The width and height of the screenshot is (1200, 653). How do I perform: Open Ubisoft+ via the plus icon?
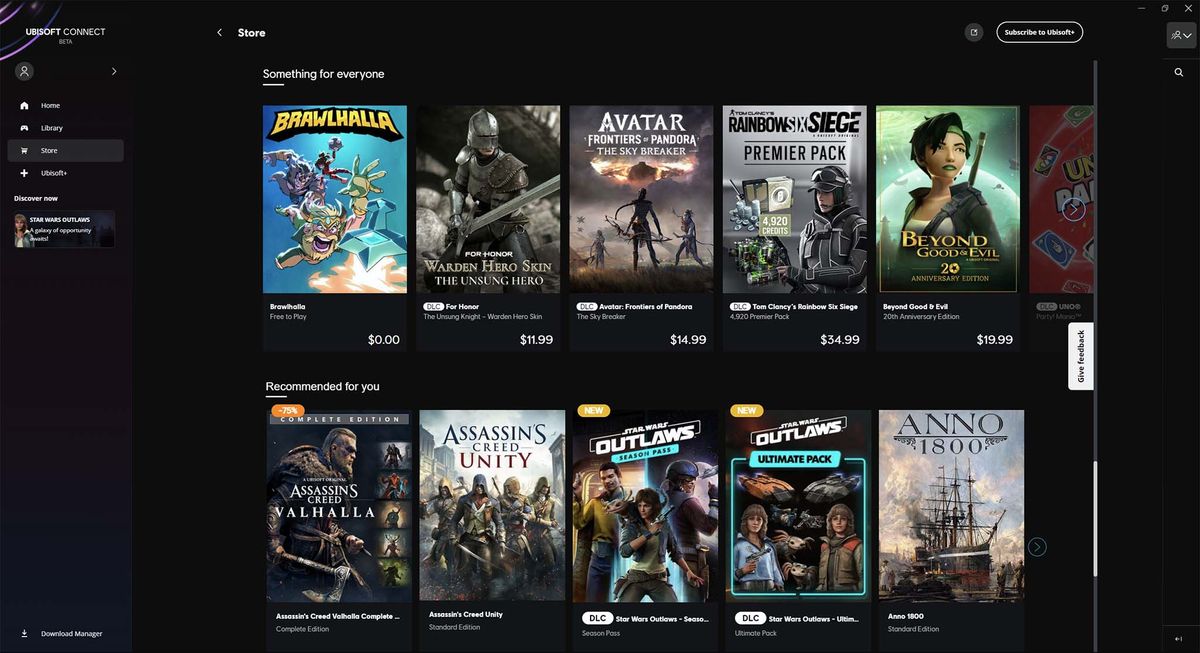tap(23, 172)
